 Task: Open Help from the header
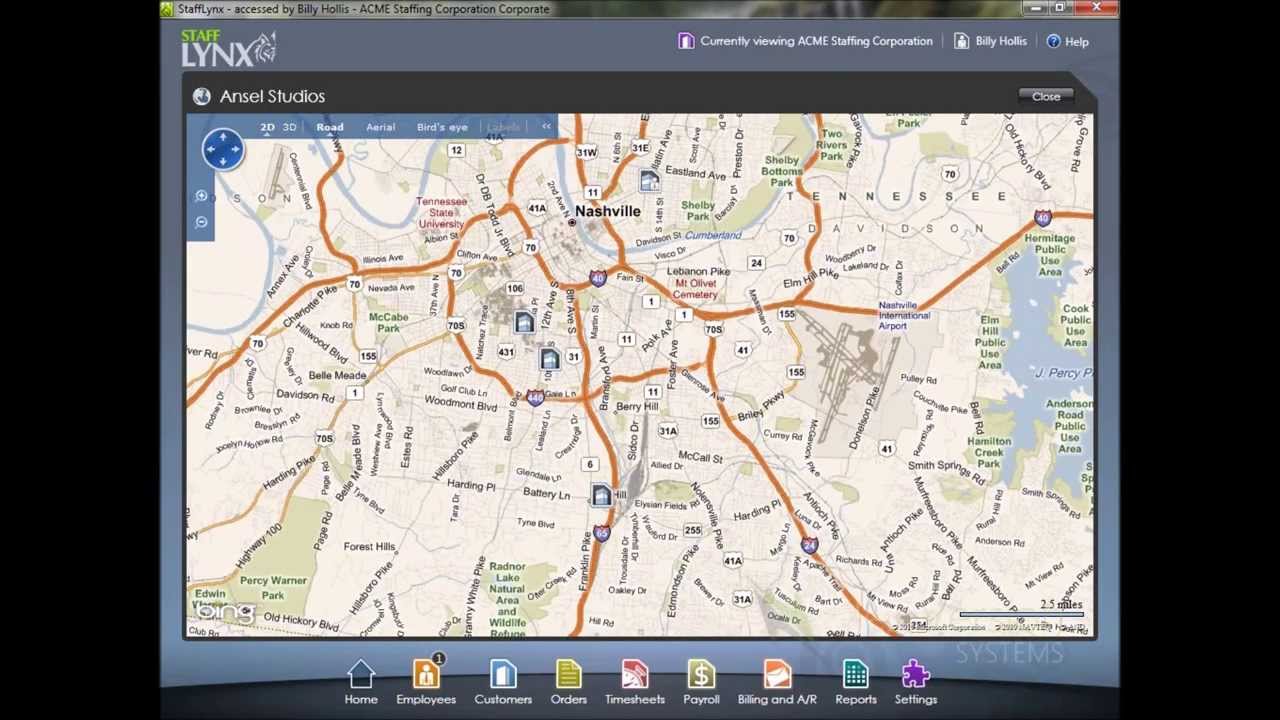[x=1067, y=41]
